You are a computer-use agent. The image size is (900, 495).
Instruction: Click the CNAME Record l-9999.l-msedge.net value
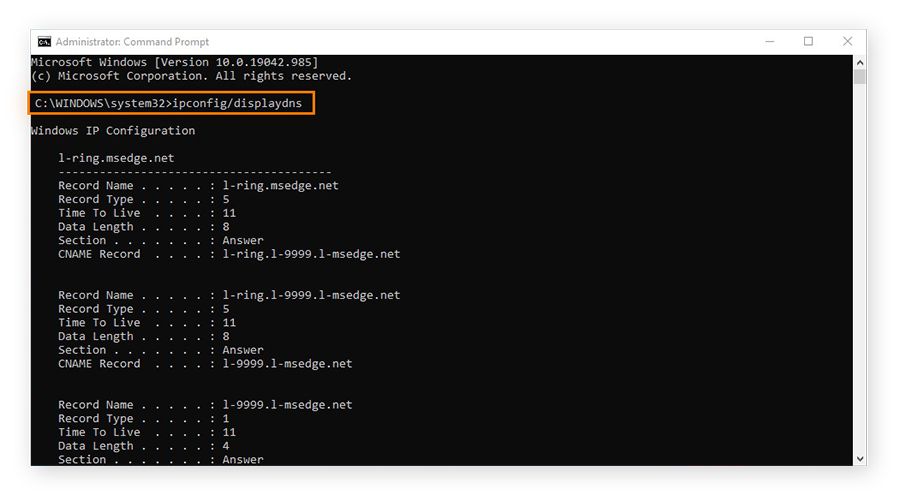287,363
